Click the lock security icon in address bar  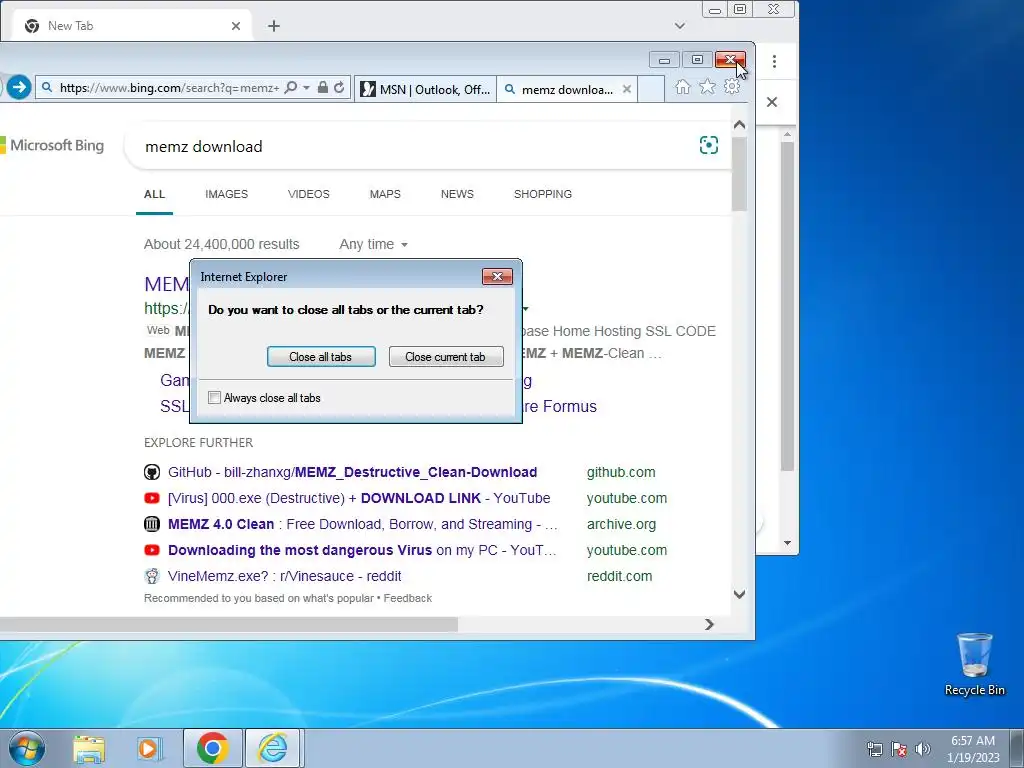[x=323, y=87]
